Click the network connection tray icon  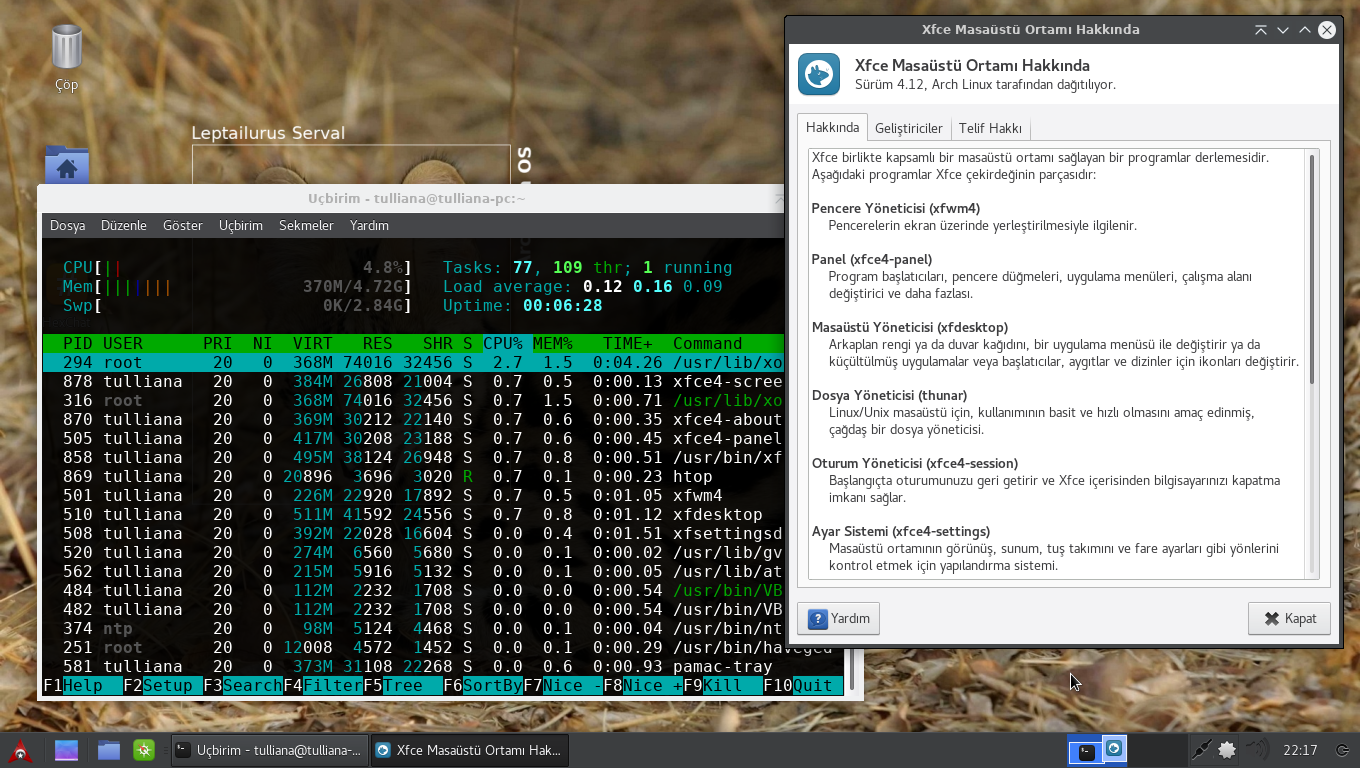coord(1201,750)
